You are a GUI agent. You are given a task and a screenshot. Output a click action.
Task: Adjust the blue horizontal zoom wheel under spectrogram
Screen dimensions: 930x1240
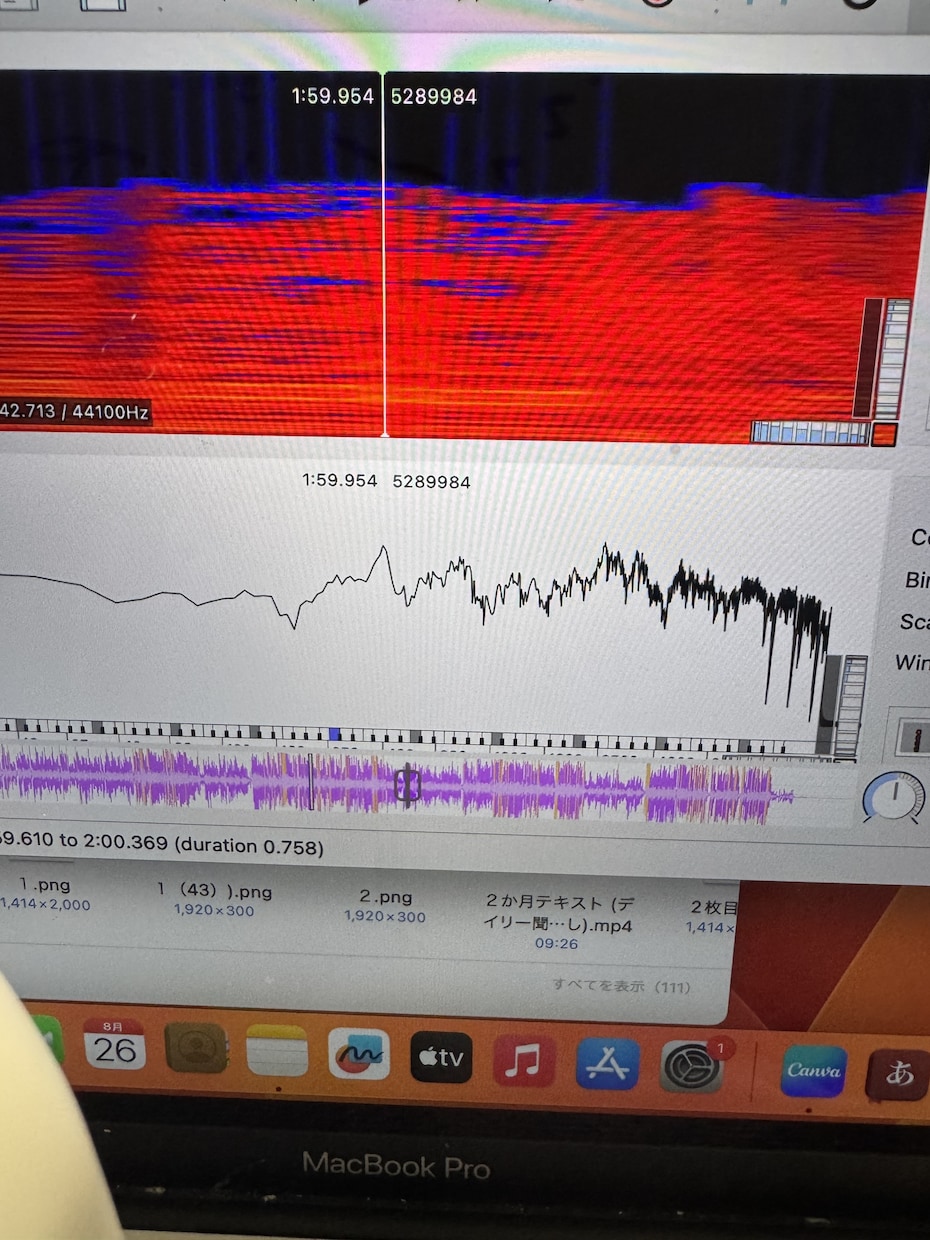(x=810, y=432)
